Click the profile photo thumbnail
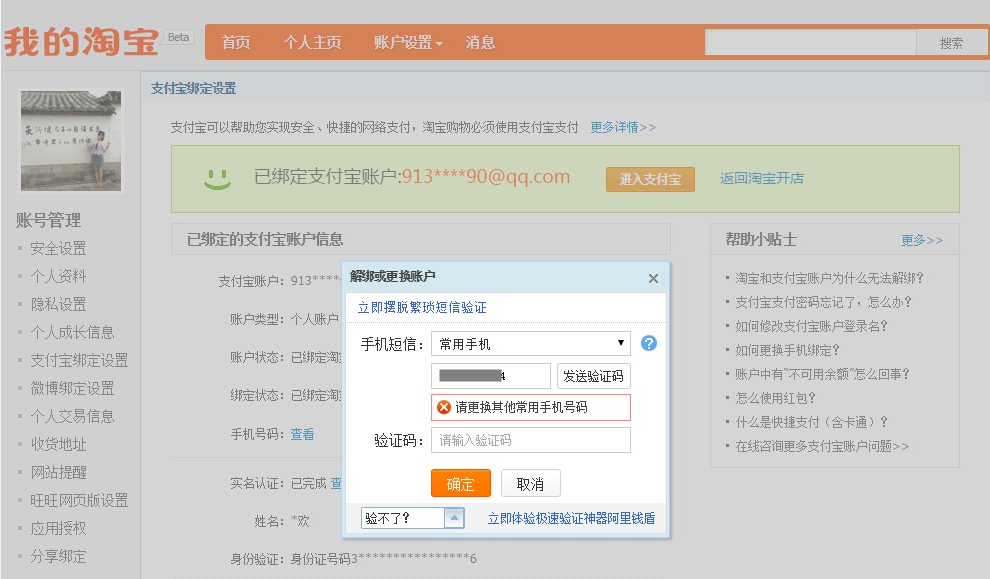990x579 pixels. [x=71, y=140]
